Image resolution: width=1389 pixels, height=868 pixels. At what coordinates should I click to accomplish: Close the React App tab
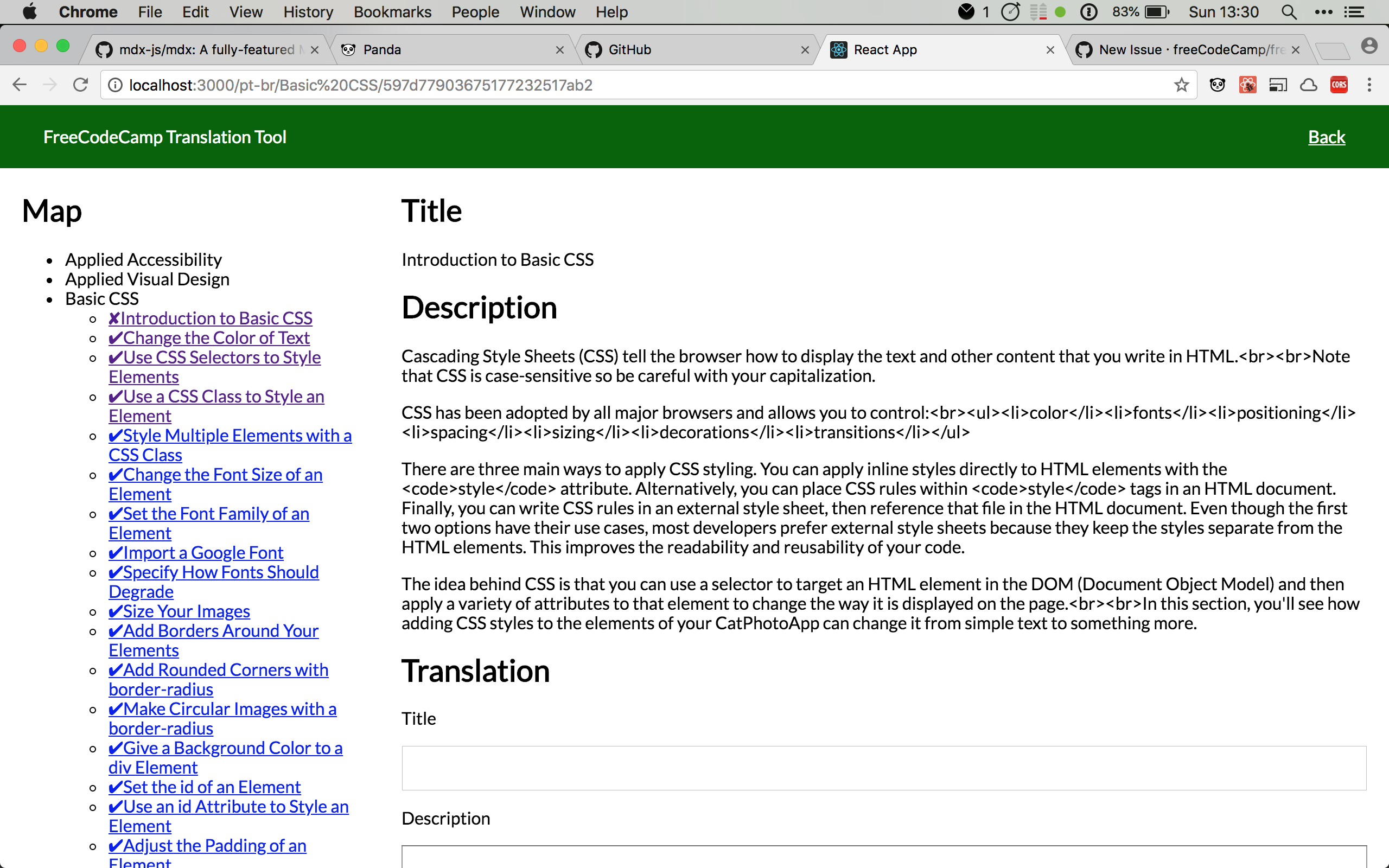click(1050, 50)
